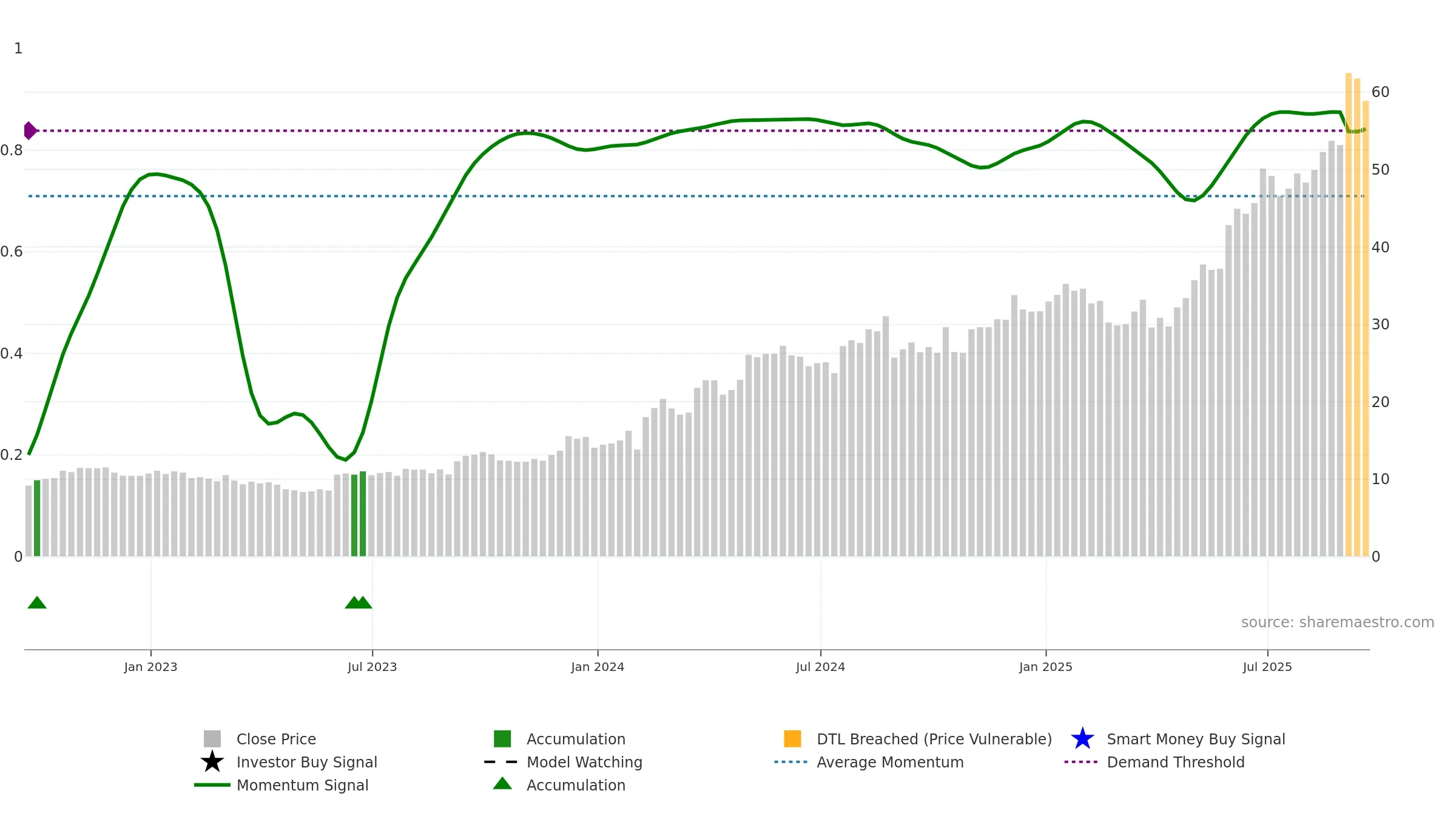Click the green Accumulation triangle legend icon

pyautogui.click(x=502, y=784)
